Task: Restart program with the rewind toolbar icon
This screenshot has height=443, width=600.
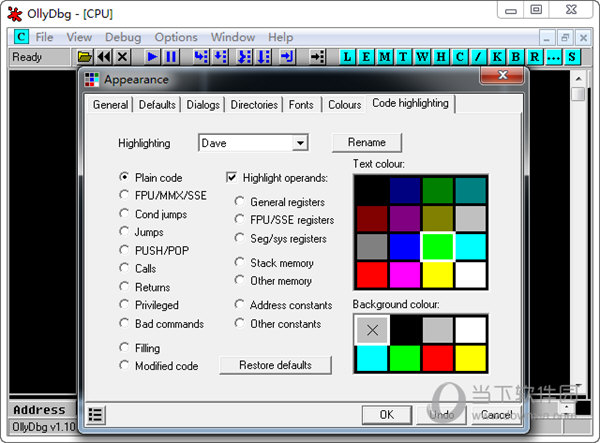Action: point(104,57)
